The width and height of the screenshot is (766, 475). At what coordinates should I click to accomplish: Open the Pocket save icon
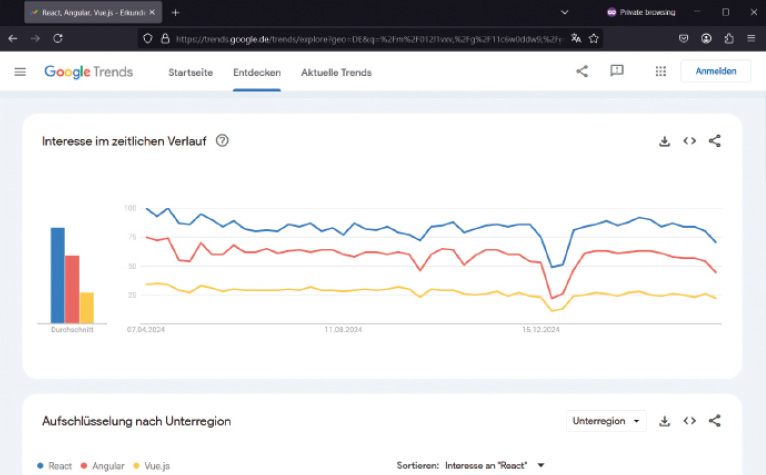coord(683,39)
